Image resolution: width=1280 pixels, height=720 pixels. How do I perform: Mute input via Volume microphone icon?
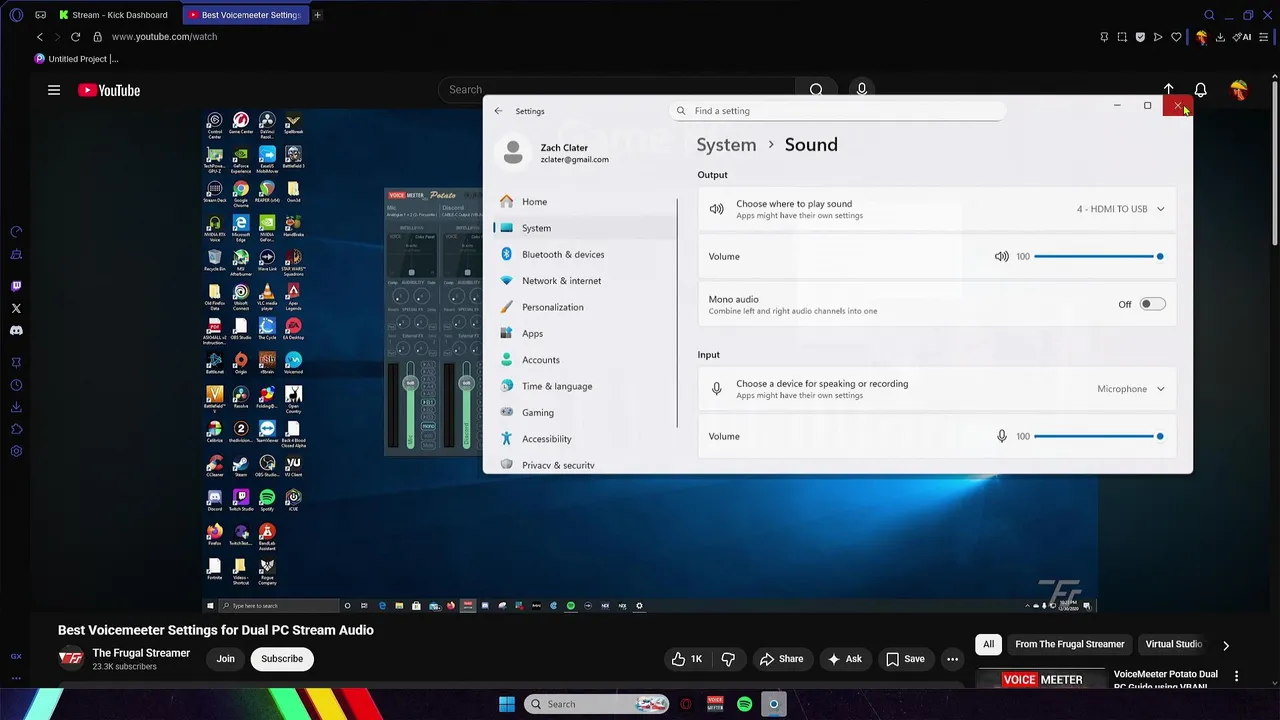[1001, 437]
